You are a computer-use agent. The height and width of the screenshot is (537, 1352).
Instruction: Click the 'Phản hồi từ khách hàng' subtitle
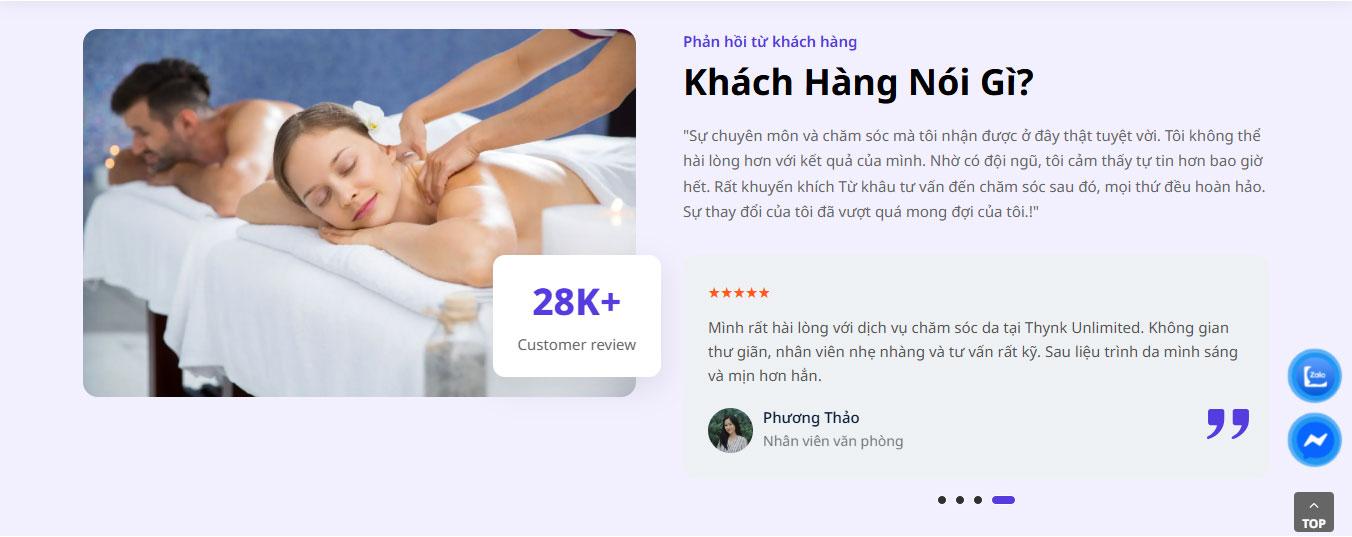point(770,42)
